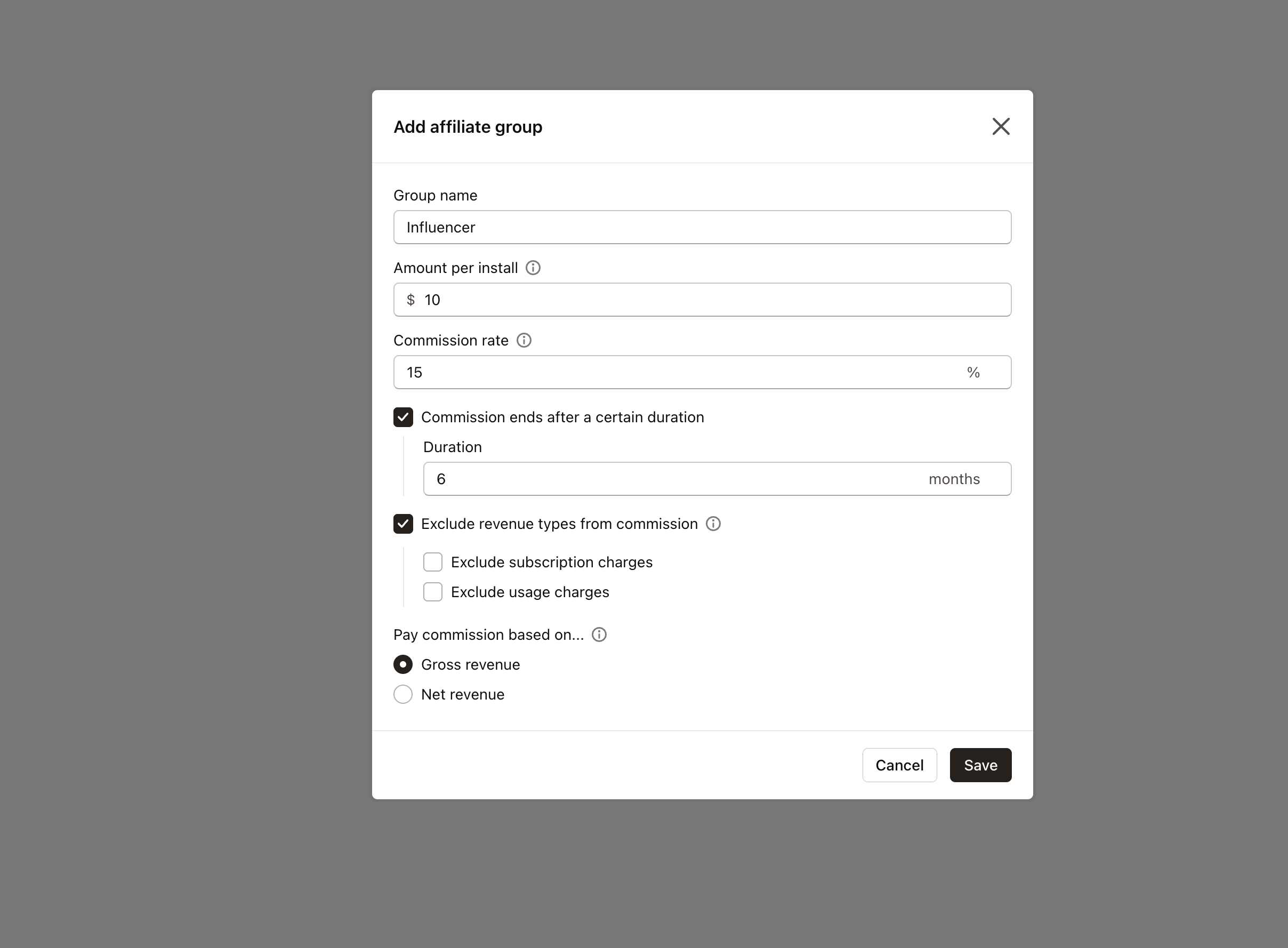Image resolution: width=1288 pixels, height=948 pixels.
Task: Click the grey overlay outside the dialog
Action: point(172,459)
